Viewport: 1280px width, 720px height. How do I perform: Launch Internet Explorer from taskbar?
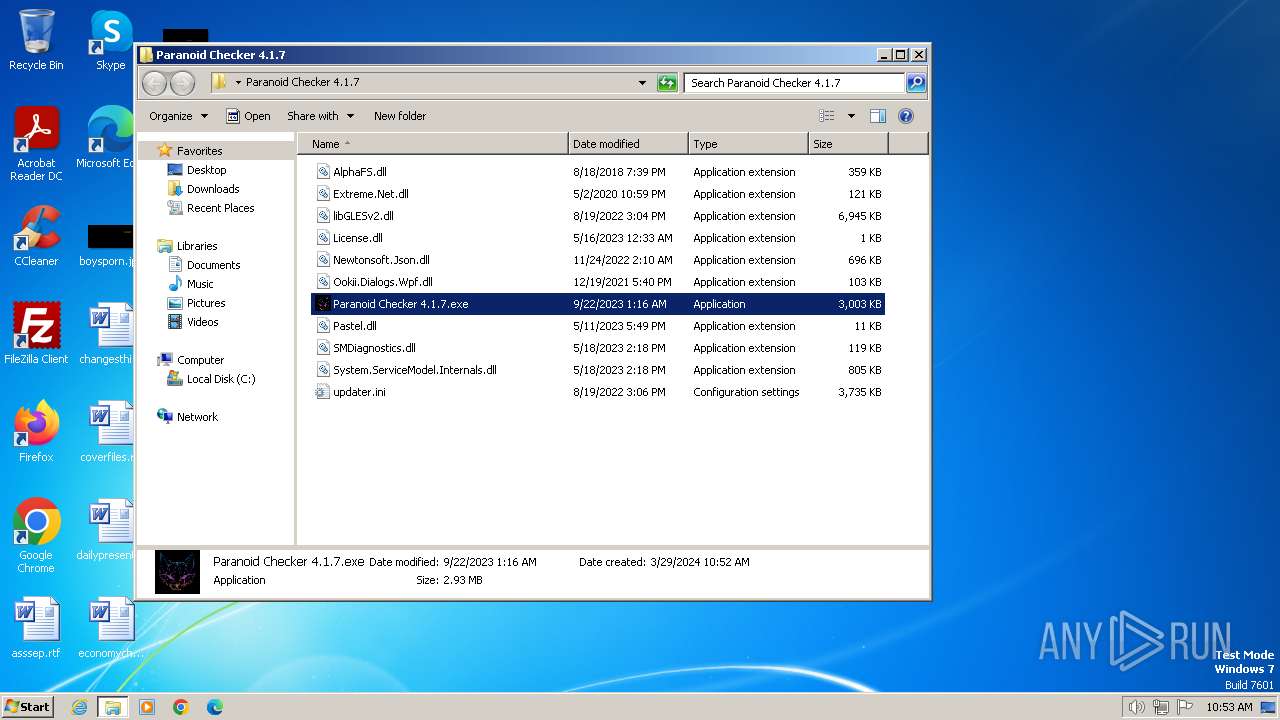(x=79, y=707)
